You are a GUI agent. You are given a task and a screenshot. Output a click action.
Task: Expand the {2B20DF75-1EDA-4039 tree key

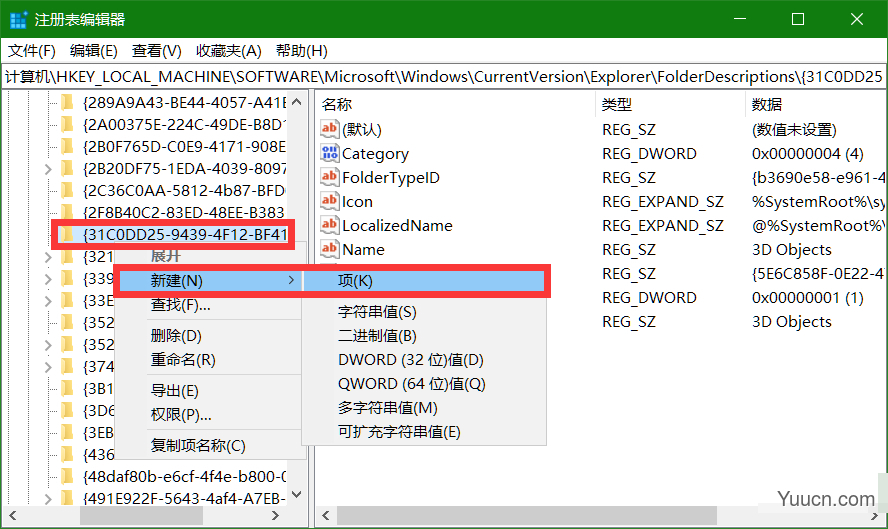[48, 168]
